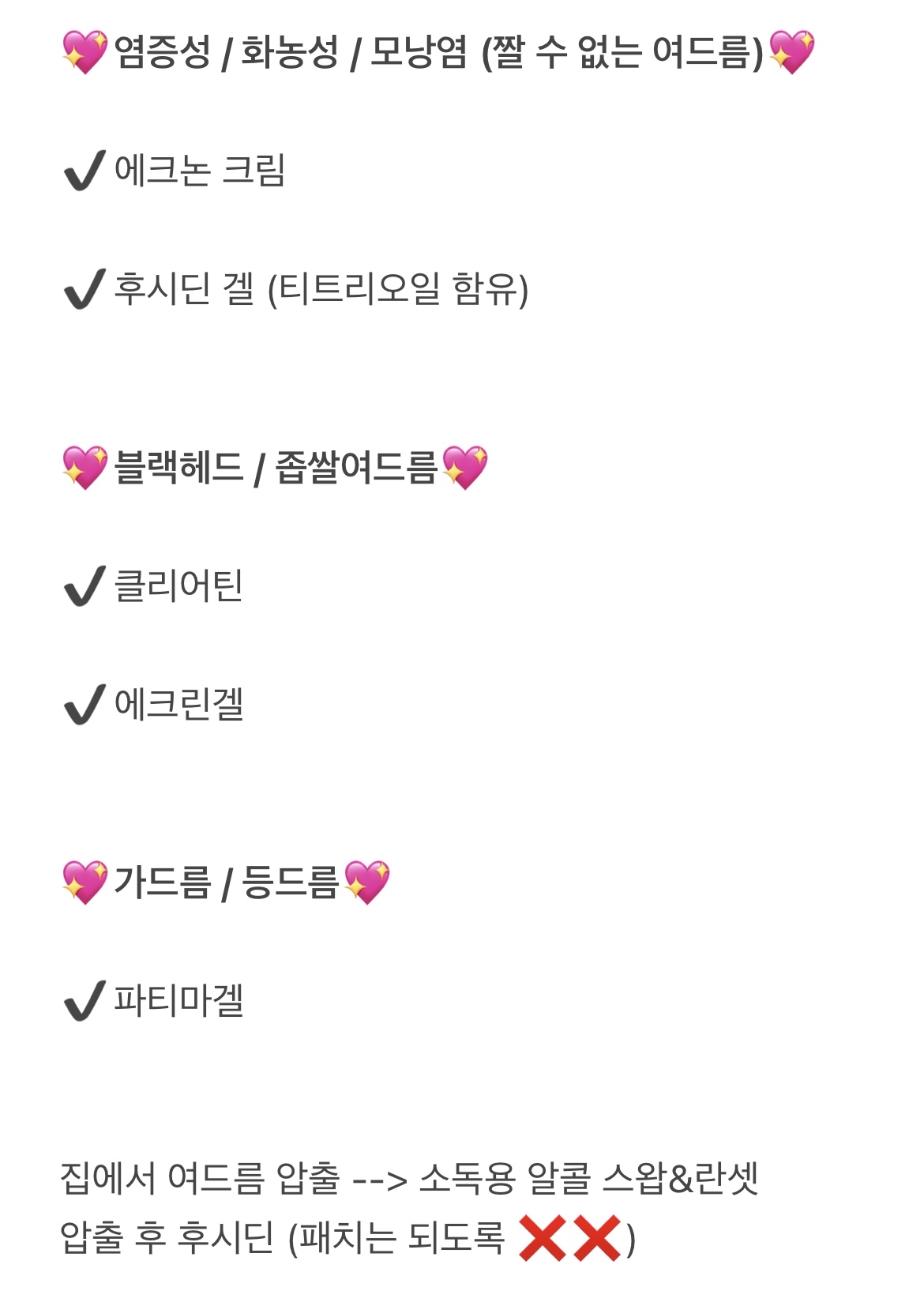Select the 티트리오일 함유 parenthetical text
924x1291 pixels.
[398, 289]
